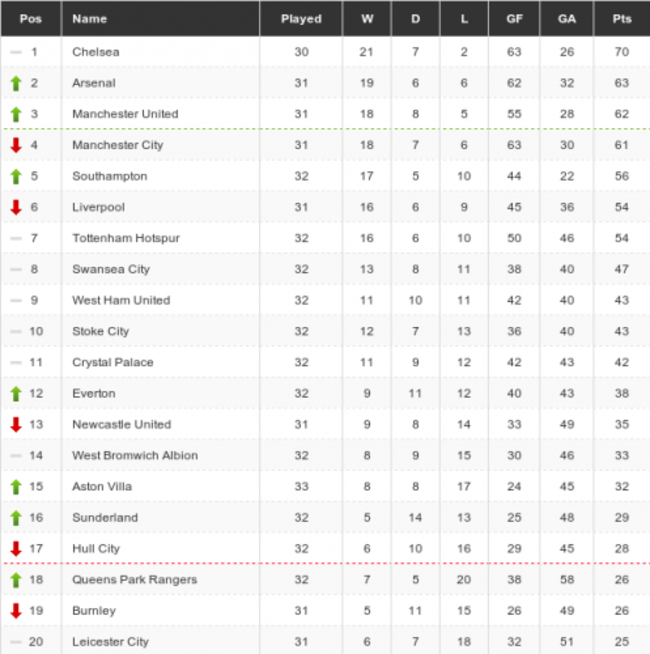Sort table by Pts column header

pos(620,19)
